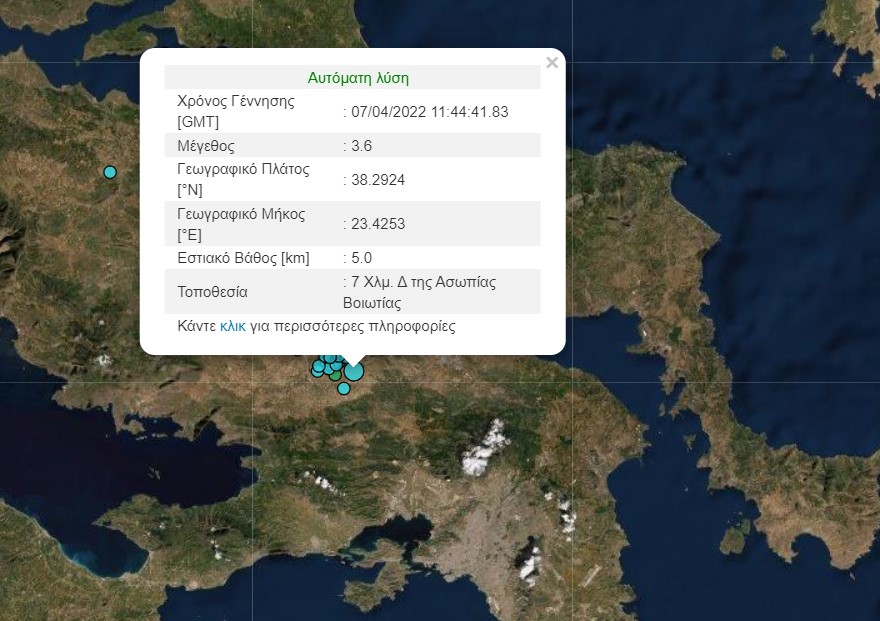Click the longitude value 23.4253

(x=377, y=224)
